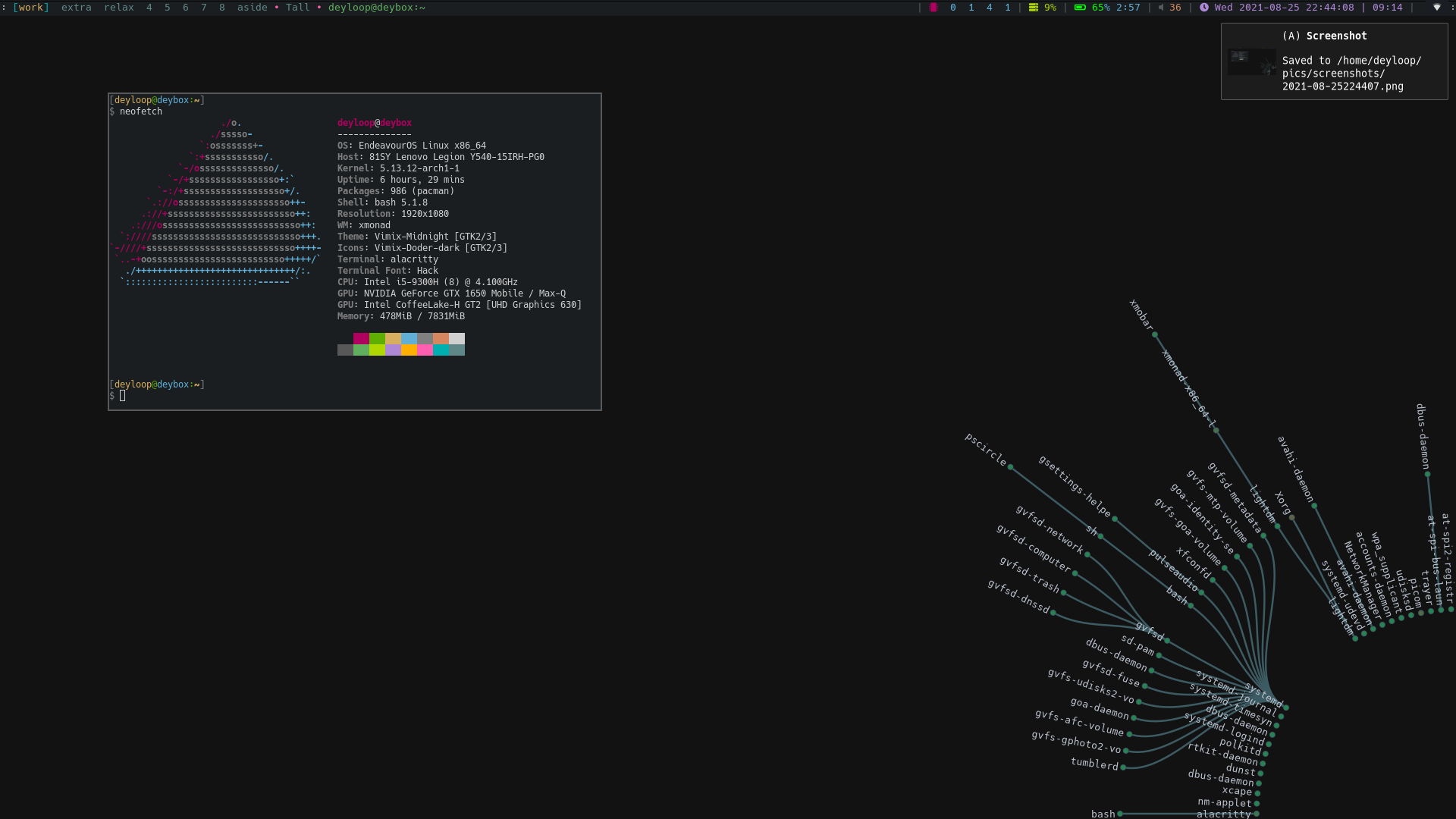Click the pscircle node dot in process tree
1456x819 pixels.
(1010, 467)
